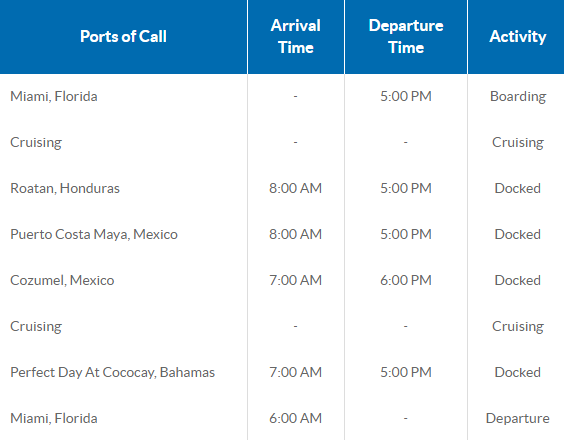Select the Departure activity cell
This screenshot has width=564, height=440.
click(x=518, y=418)
